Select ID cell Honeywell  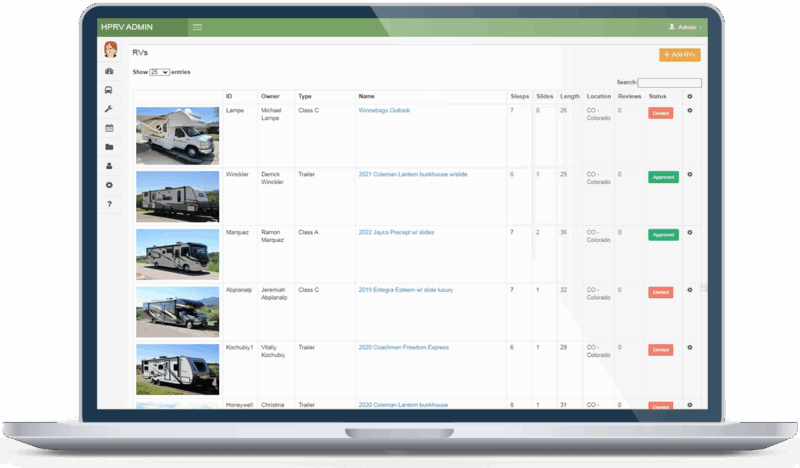point(239,405)
